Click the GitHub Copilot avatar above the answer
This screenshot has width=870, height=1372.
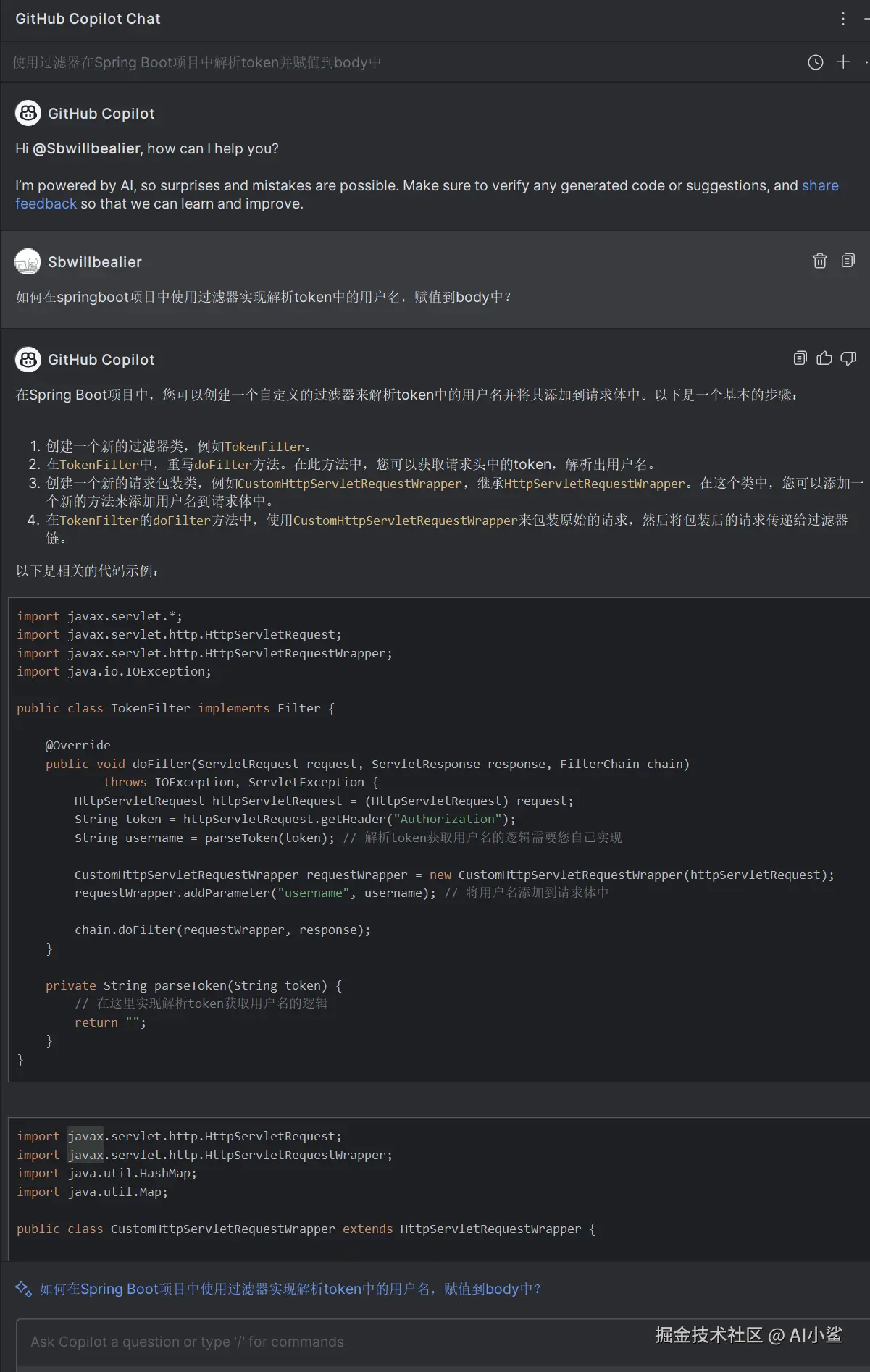pyautogui.click(x=28, y=359)
